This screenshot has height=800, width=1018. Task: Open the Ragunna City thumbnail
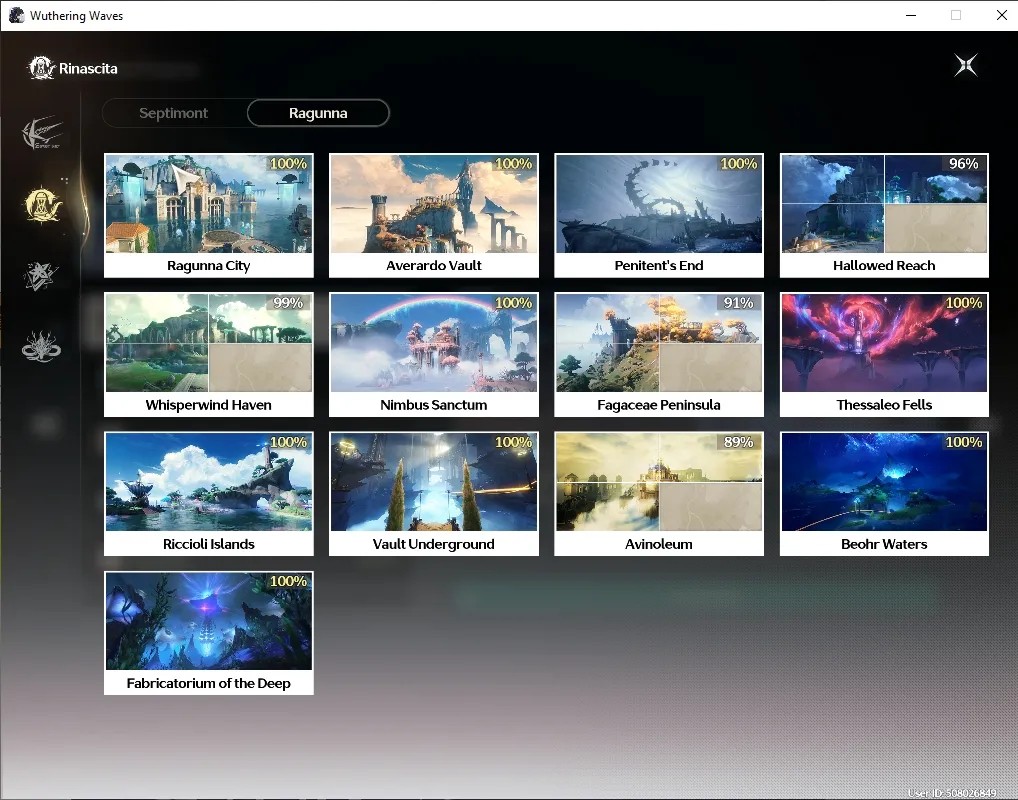[208, 216]
